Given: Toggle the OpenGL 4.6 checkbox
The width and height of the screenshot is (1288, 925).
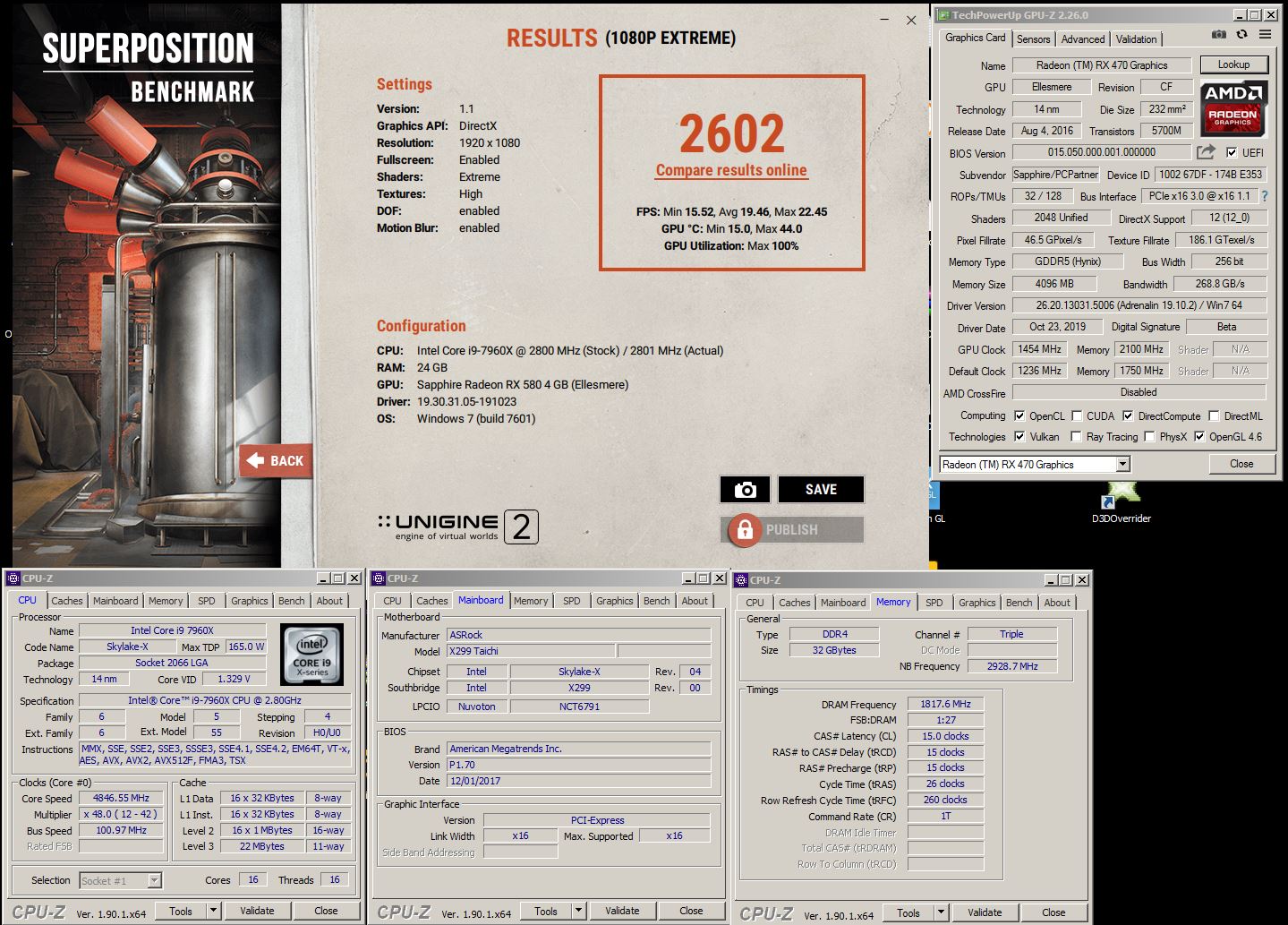Looking at the screenshot, I should (x=1199, y=437).
